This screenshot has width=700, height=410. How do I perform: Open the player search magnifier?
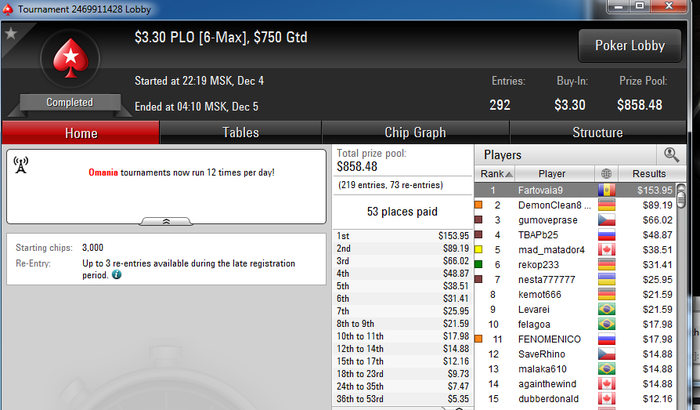click(671, 155)
